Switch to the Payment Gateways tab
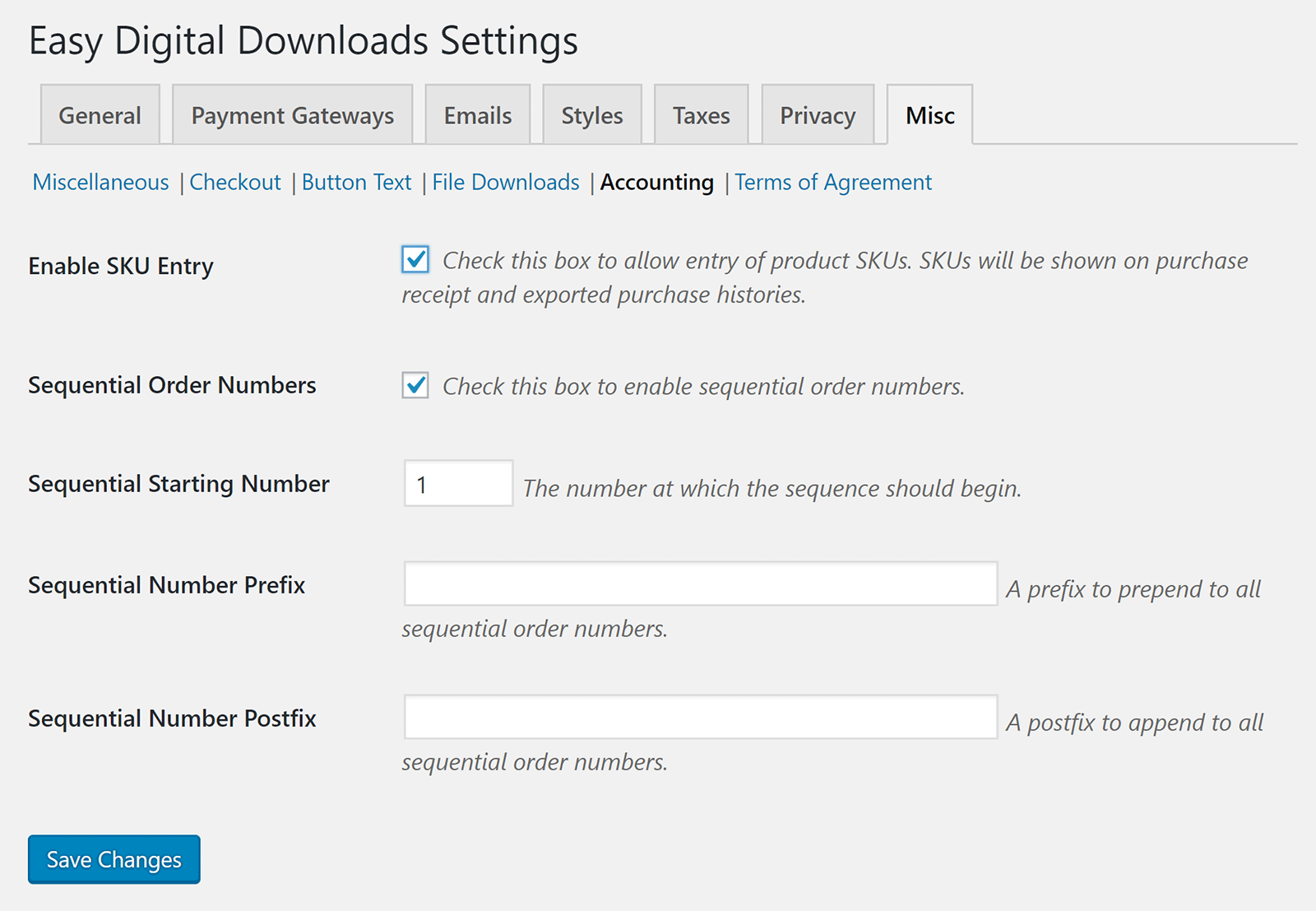The width and height of the screenshot is (1316, 911). pos(292,114)
